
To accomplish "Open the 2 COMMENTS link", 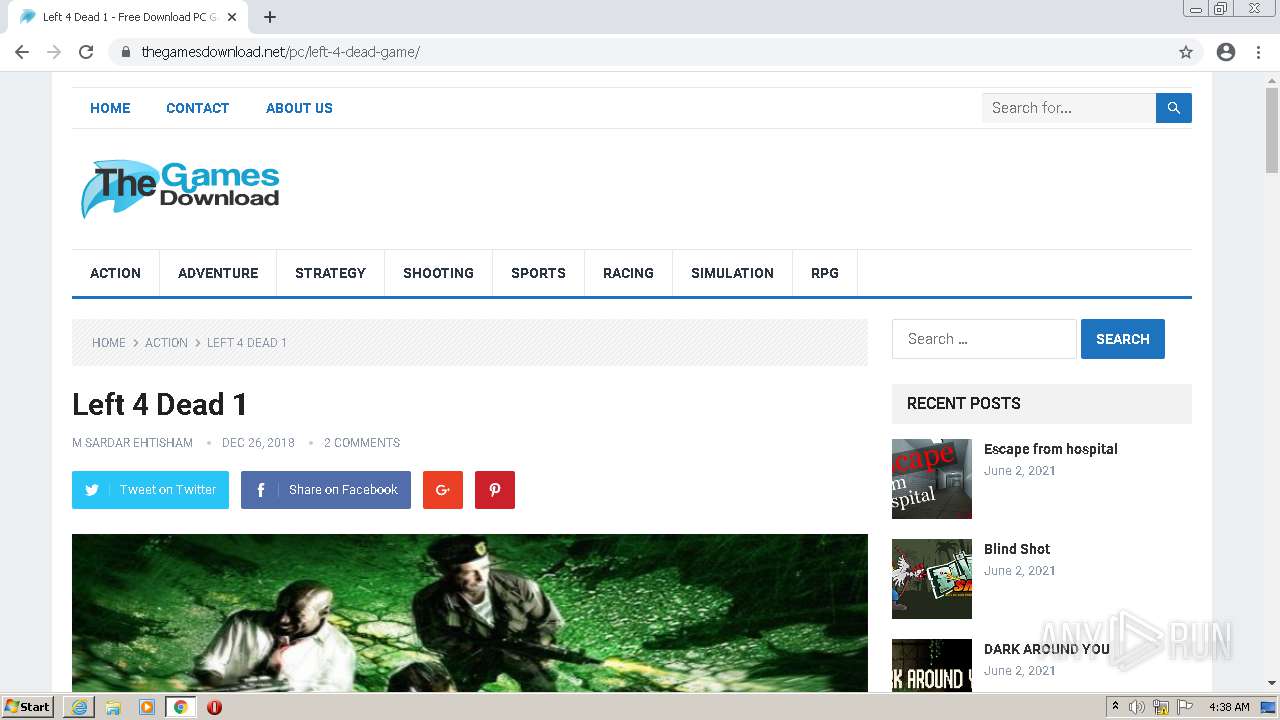I will click(362, 443).
